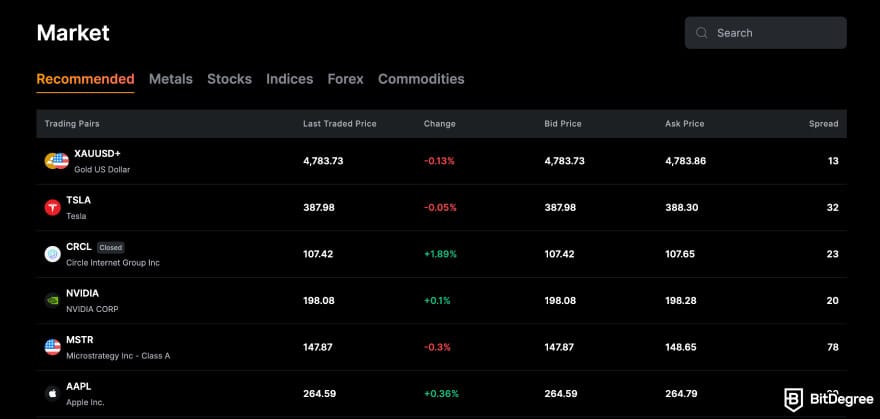This screenshot has height=419, width=880.
Task: Focus the Search input field
Action: [766, 33]
